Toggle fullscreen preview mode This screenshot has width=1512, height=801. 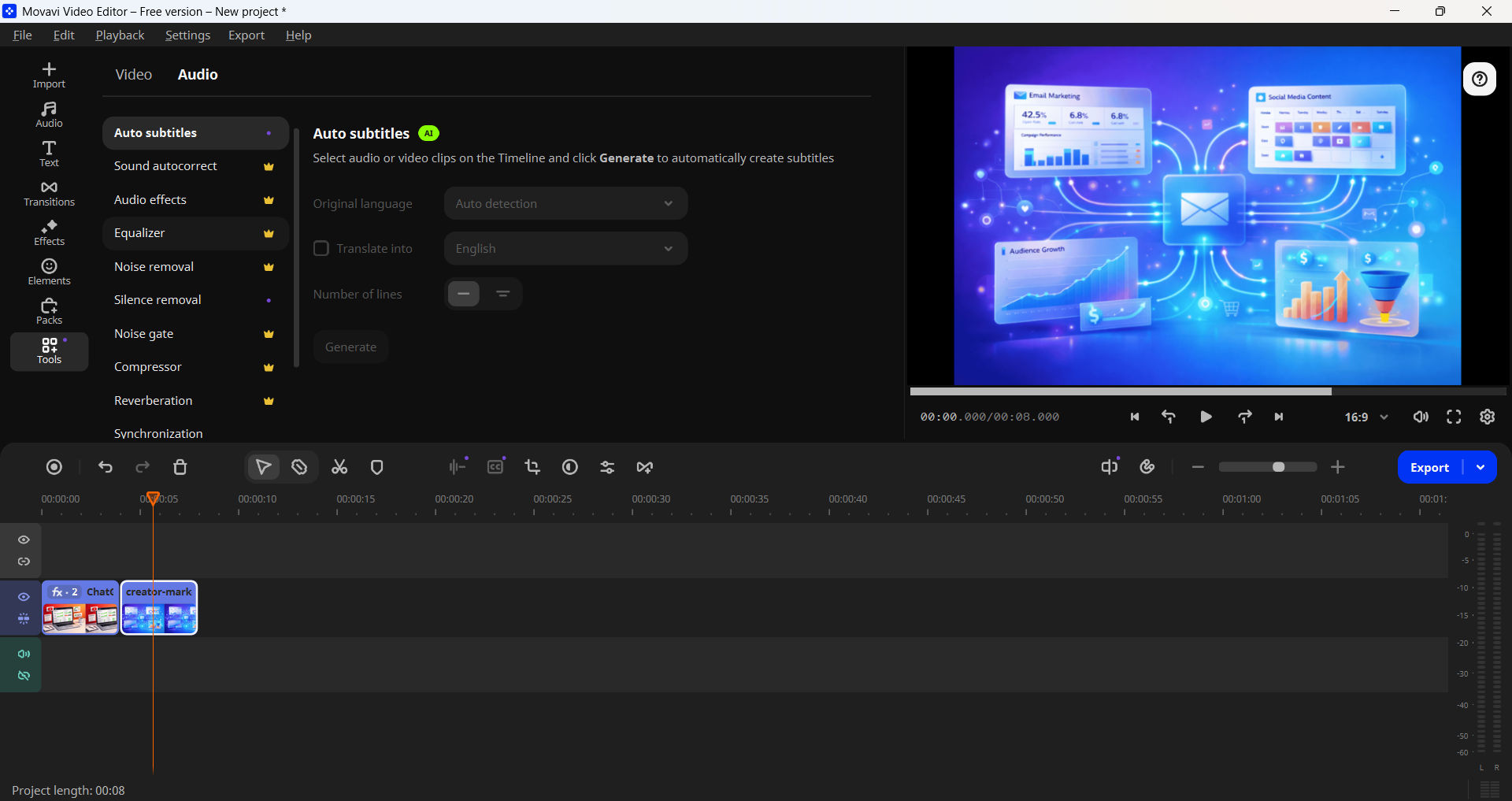click(x=1454, y=417)
